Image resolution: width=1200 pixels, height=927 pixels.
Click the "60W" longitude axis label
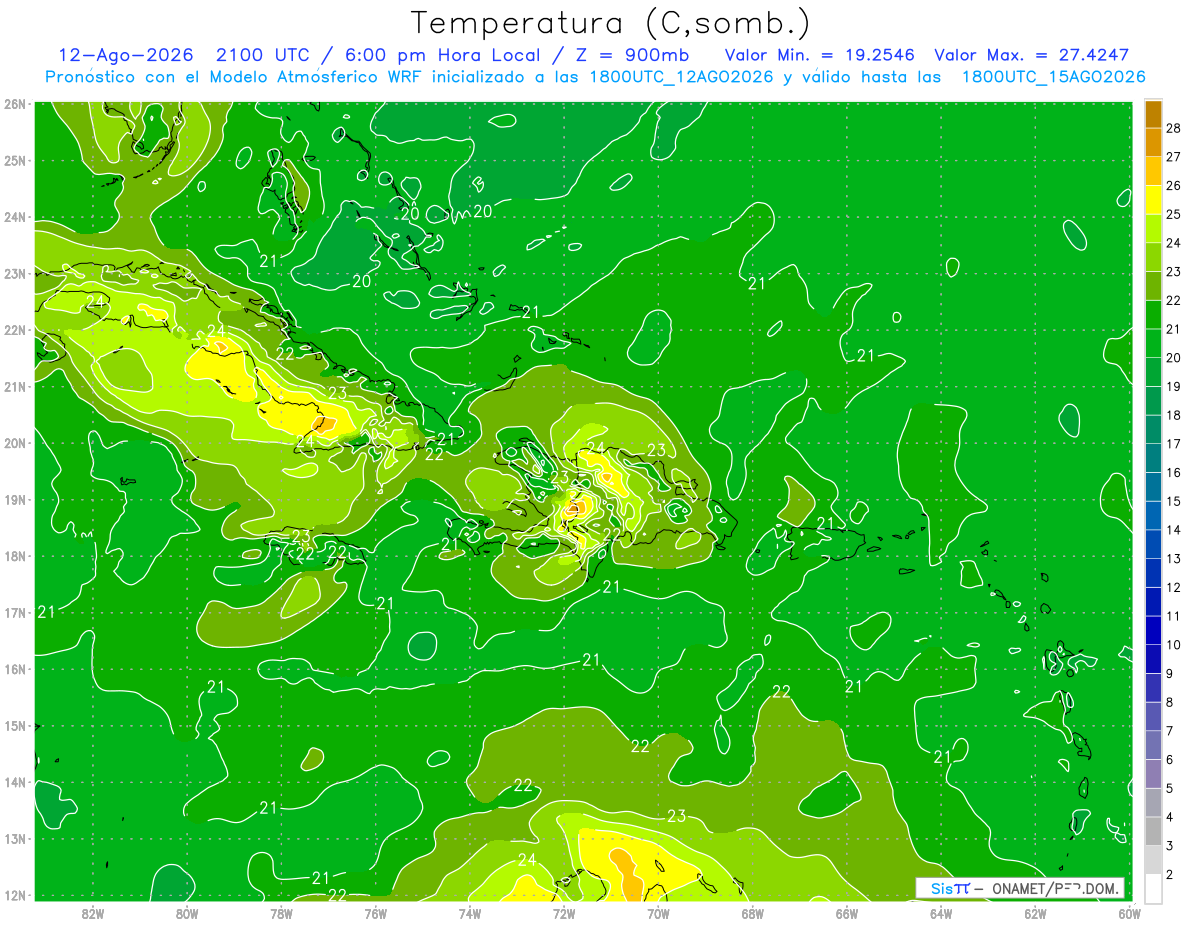[1129, 912]
